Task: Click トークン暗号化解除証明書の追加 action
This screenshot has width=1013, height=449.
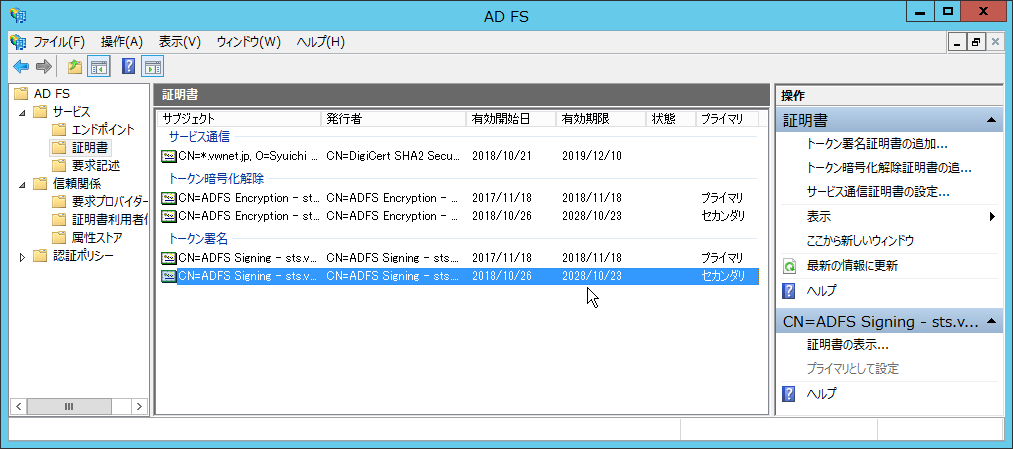Action: coord(889,168)
